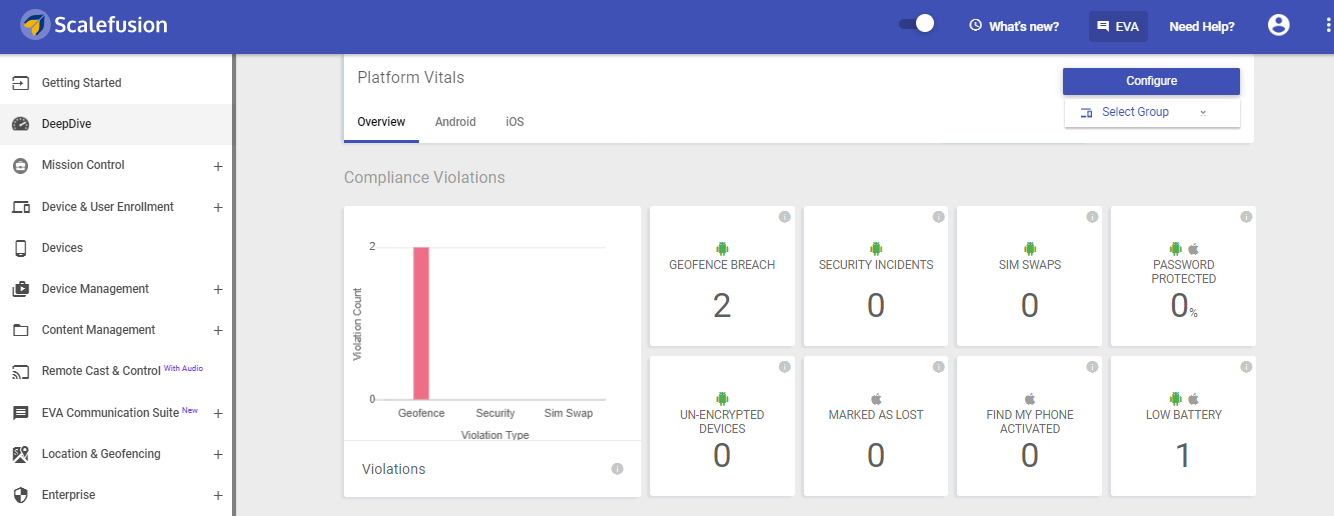Click the Geofence bar in the chart
The height and width of the screenshot is (516, 1334).
click(421, 323)
